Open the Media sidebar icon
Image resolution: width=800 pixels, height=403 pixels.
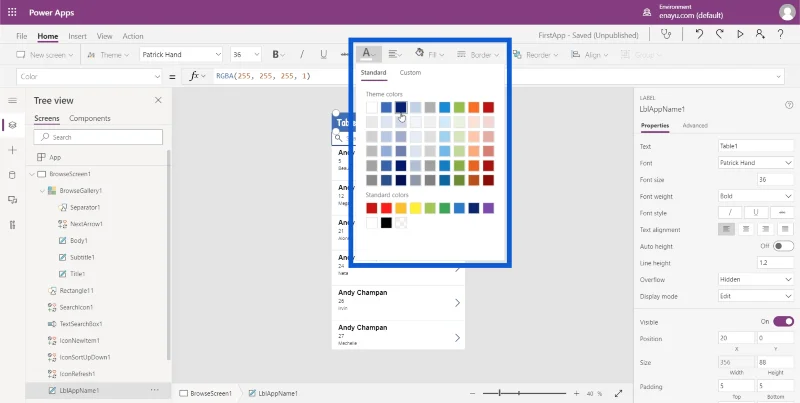[13, 199]
